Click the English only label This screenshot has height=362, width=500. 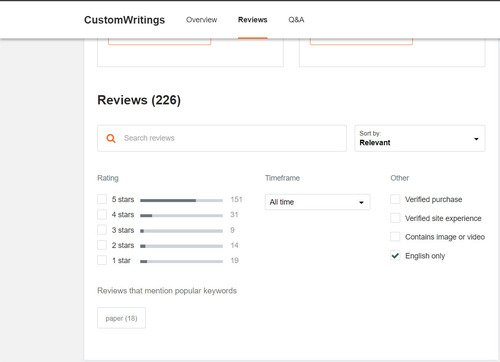(x=425, y=256)
